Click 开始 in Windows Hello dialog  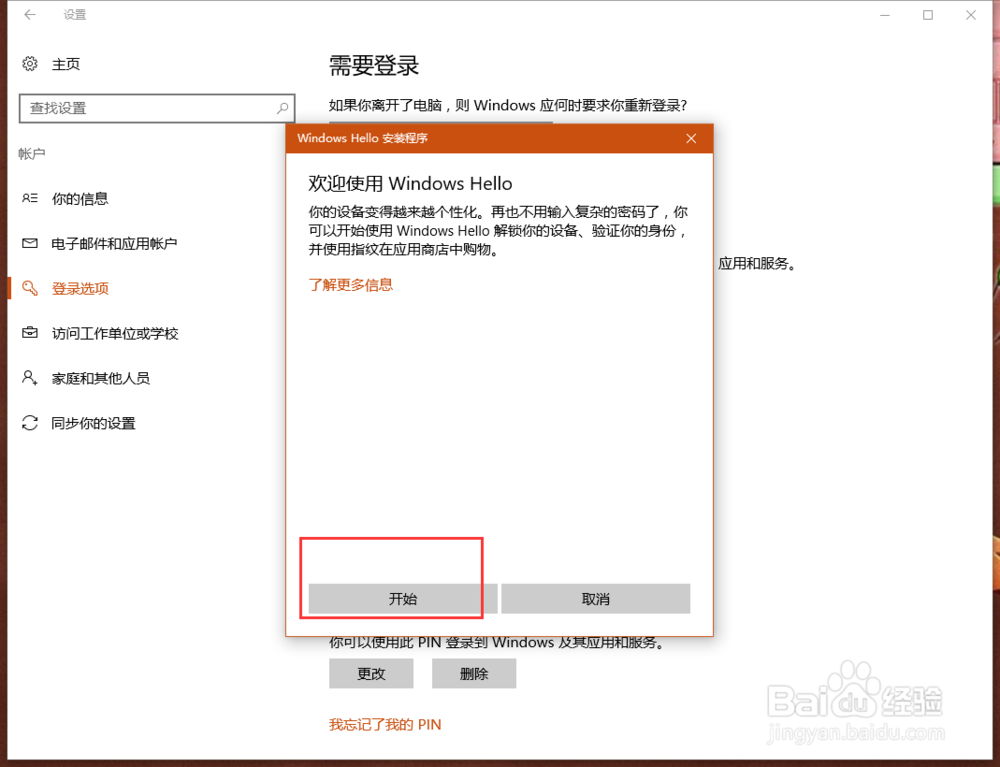coord(402,599)
